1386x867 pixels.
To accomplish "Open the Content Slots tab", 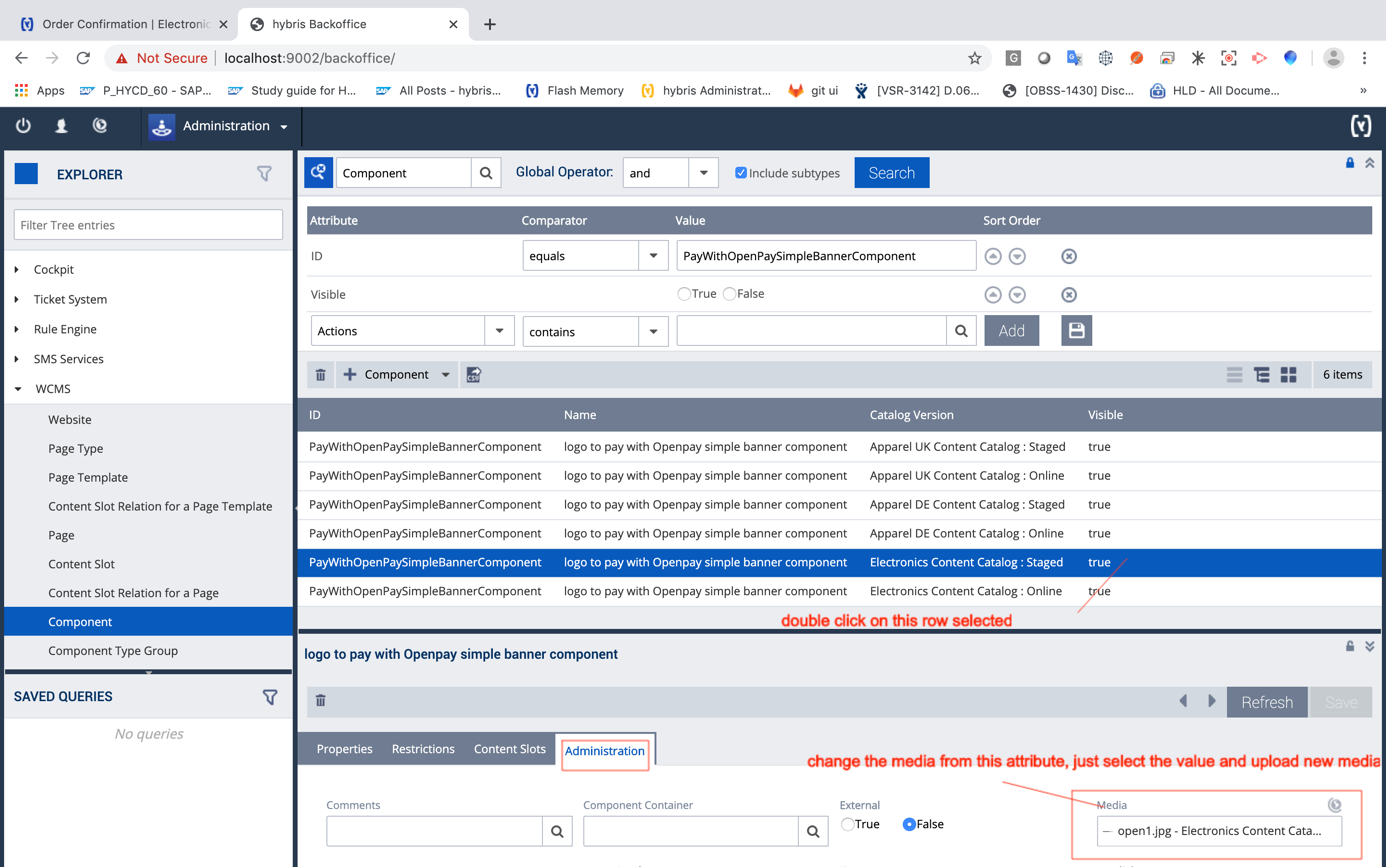I will click(x=509, y=749).
